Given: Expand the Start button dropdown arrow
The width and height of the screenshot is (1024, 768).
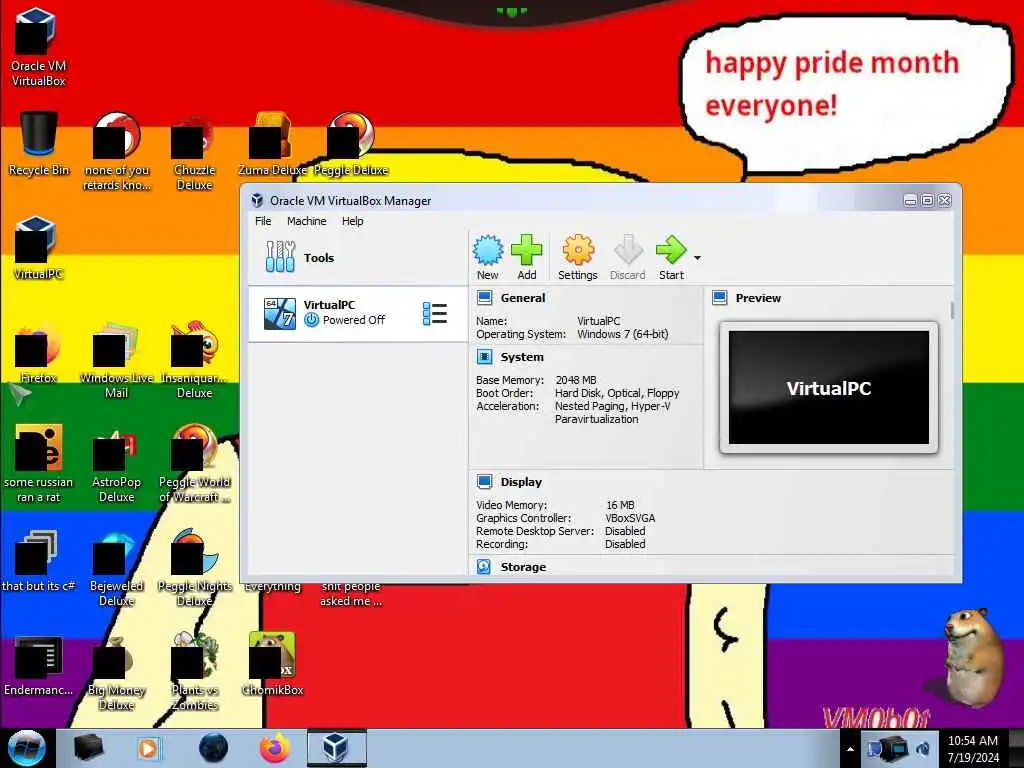Looking at the screenshot, I should (697, 258).
